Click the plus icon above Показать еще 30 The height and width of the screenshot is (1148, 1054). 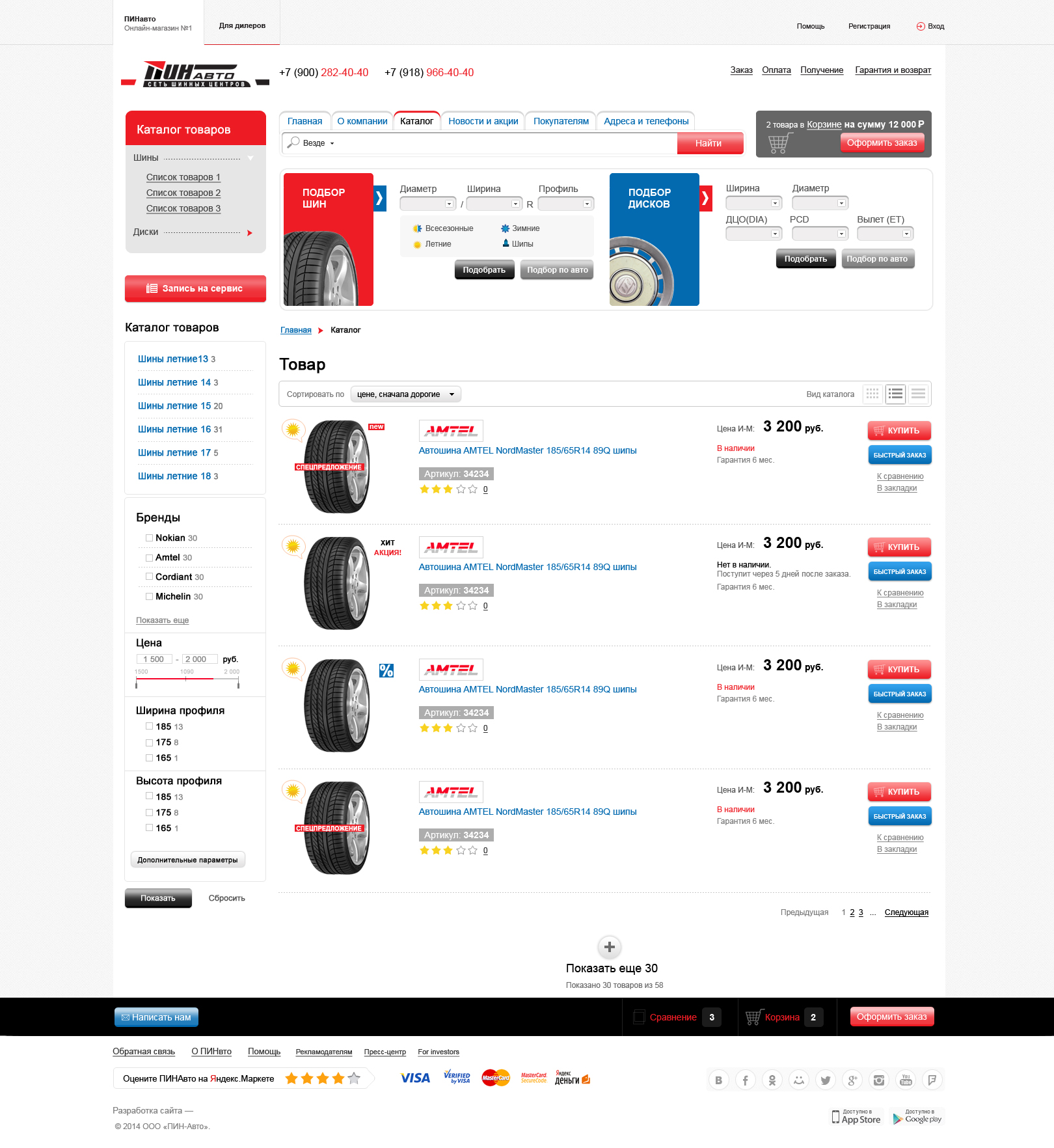(x=610, y=947)
